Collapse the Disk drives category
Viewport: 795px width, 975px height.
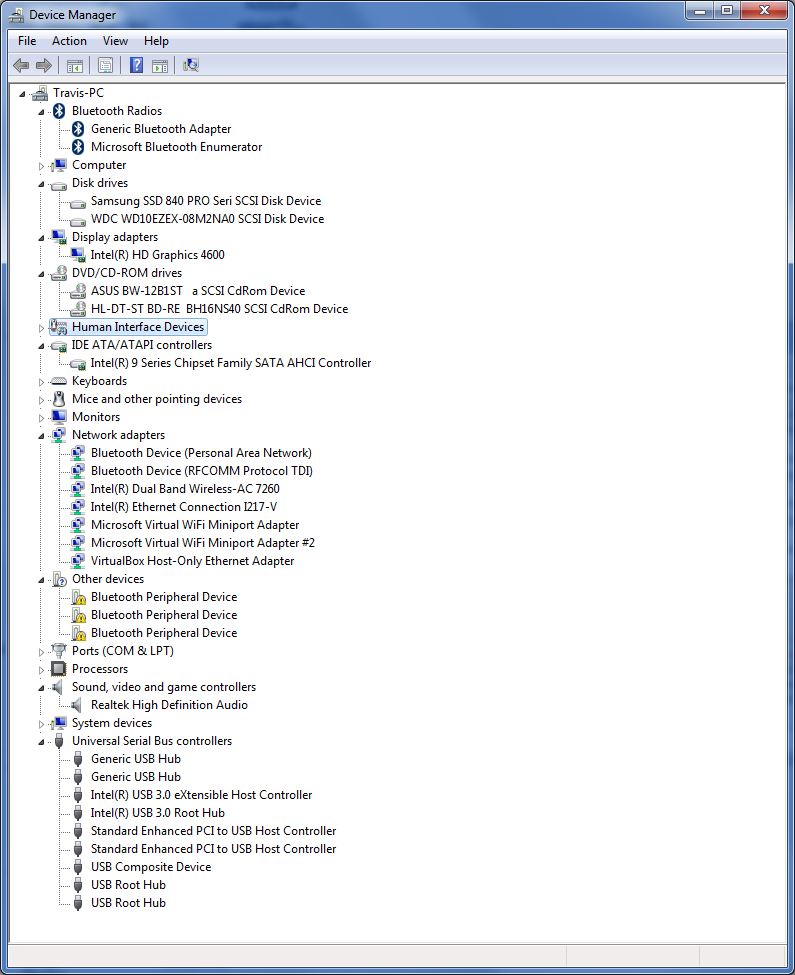[41, 184]
